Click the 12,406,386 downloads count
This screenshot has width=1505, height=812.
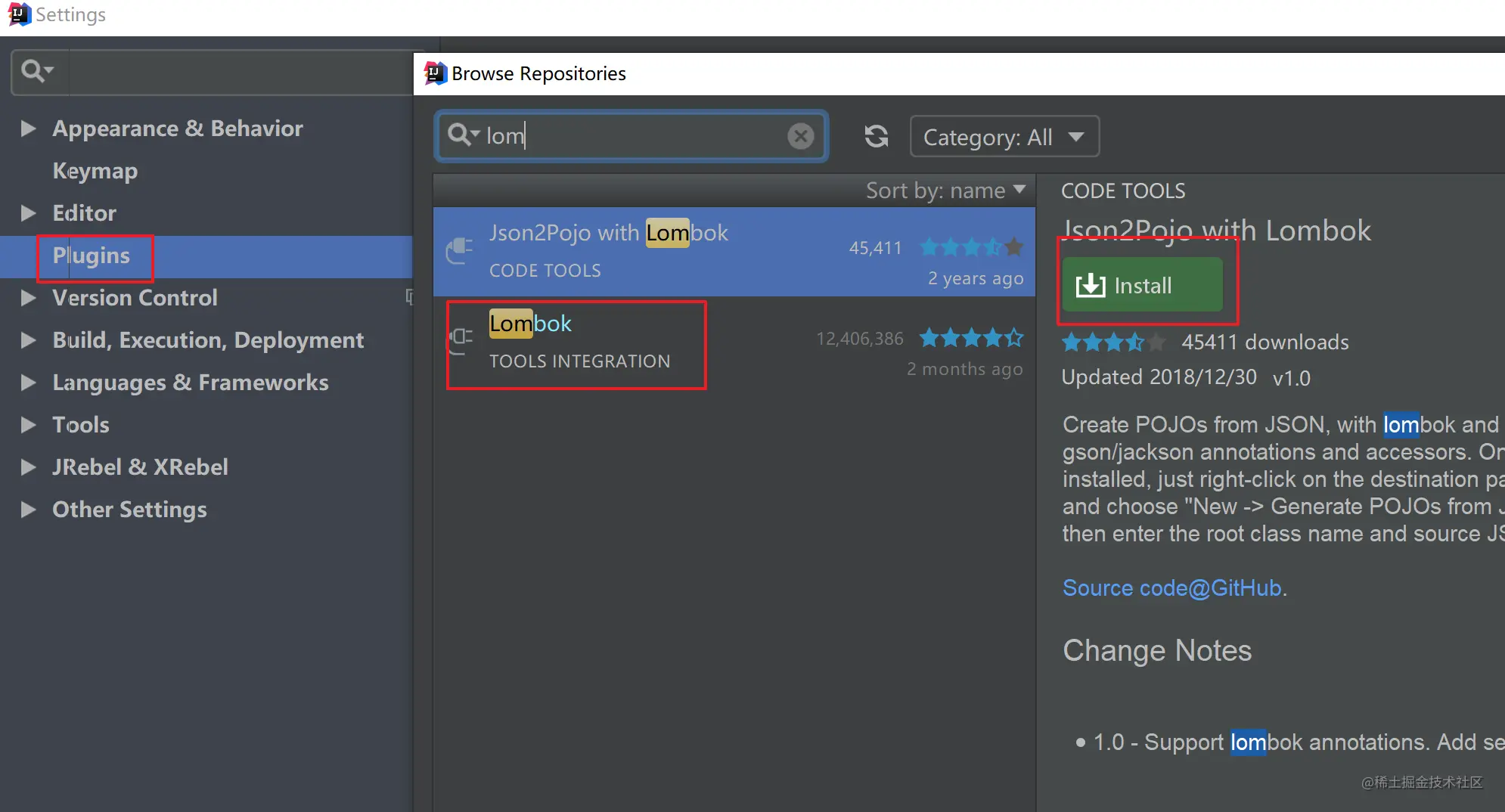pos(860,339)
